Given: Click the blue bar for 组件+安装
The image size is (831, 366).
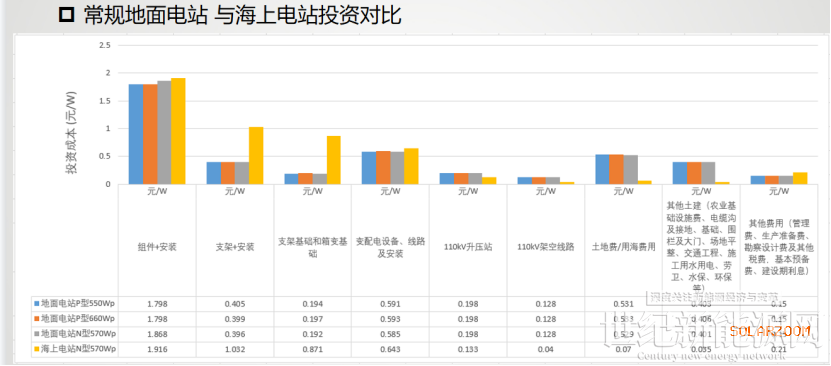Looking at the screenshot, I should click(x=136, y=134).
